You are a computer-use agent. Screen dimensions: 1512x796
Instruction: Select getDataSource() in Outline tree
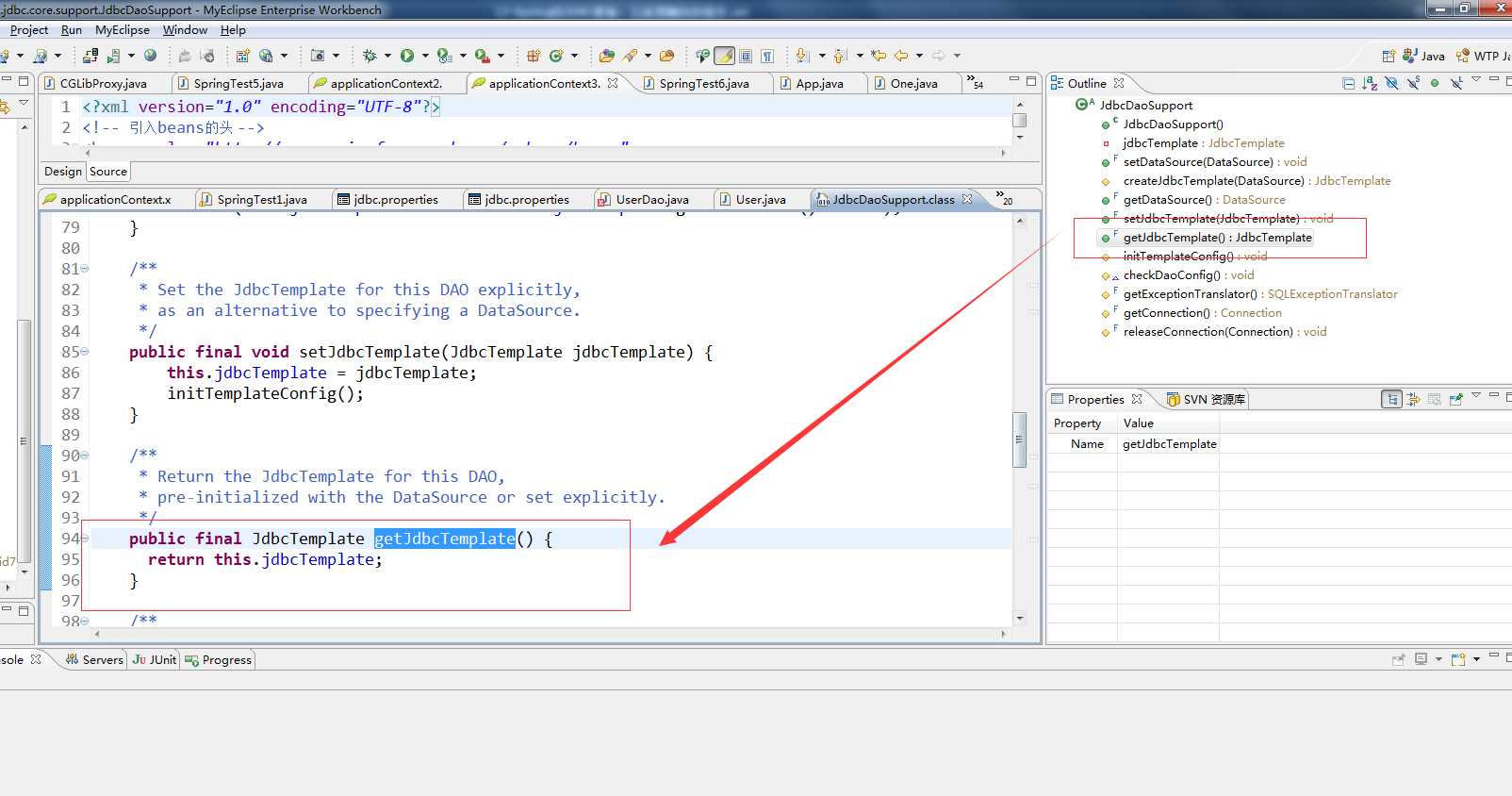(1166, 200)
